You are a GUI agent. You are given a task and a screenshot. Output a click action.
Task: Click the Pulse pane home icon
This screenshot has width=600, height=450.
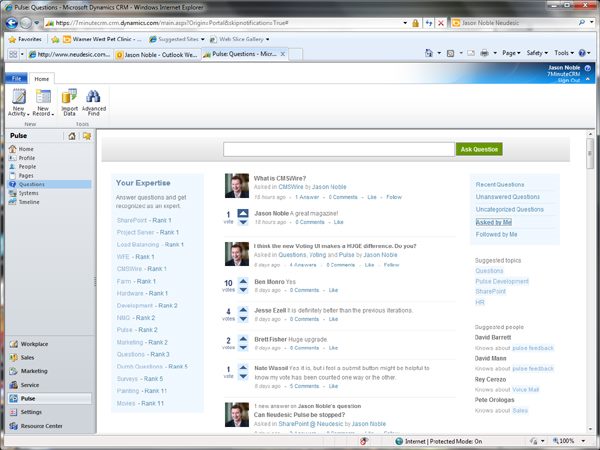(72, 136)
